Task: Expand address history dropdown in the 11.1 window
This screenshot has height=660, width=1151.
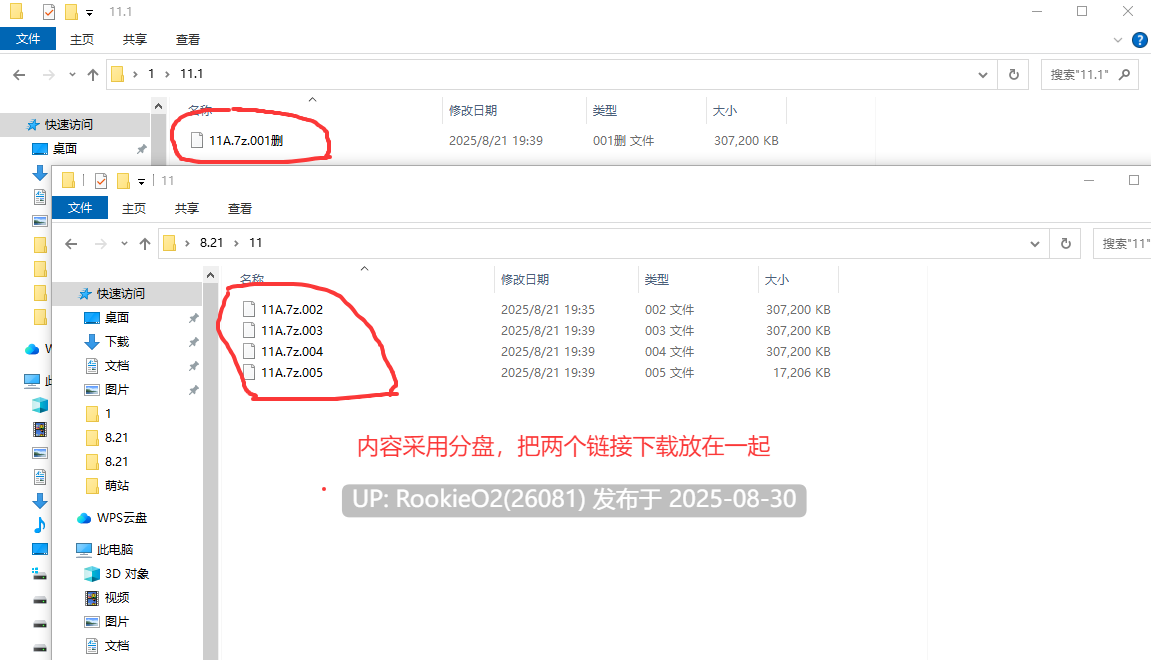Action: point(983,75)
